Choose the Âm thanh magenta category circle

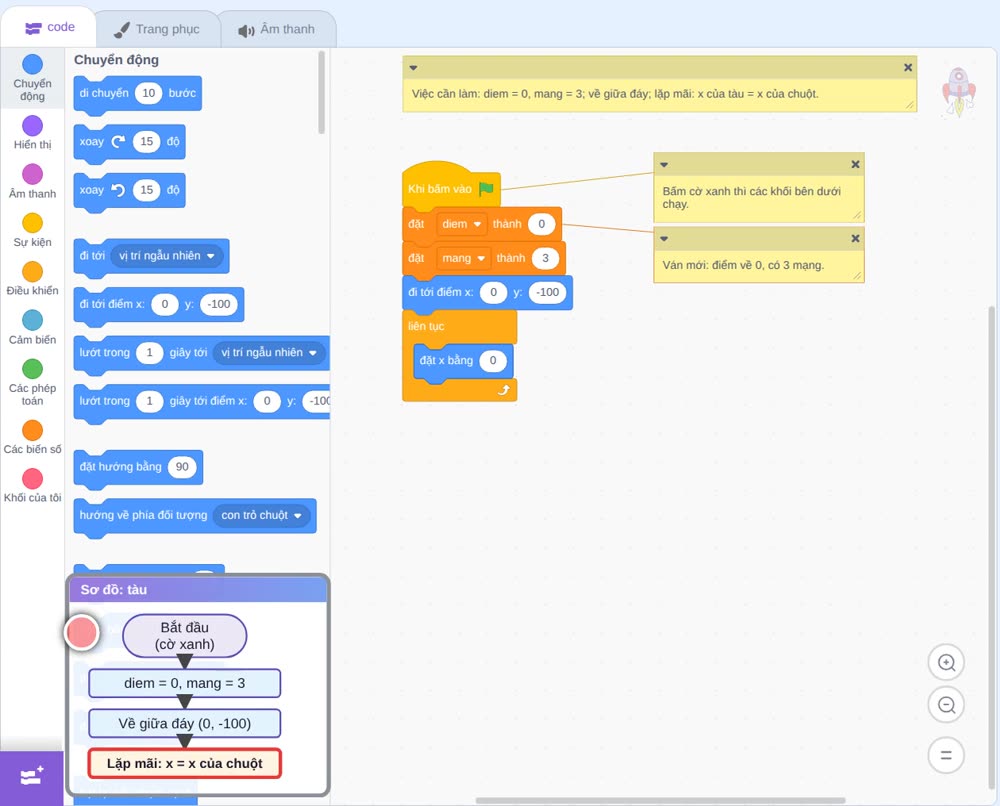pyautogui.click(x=33, y=174)
